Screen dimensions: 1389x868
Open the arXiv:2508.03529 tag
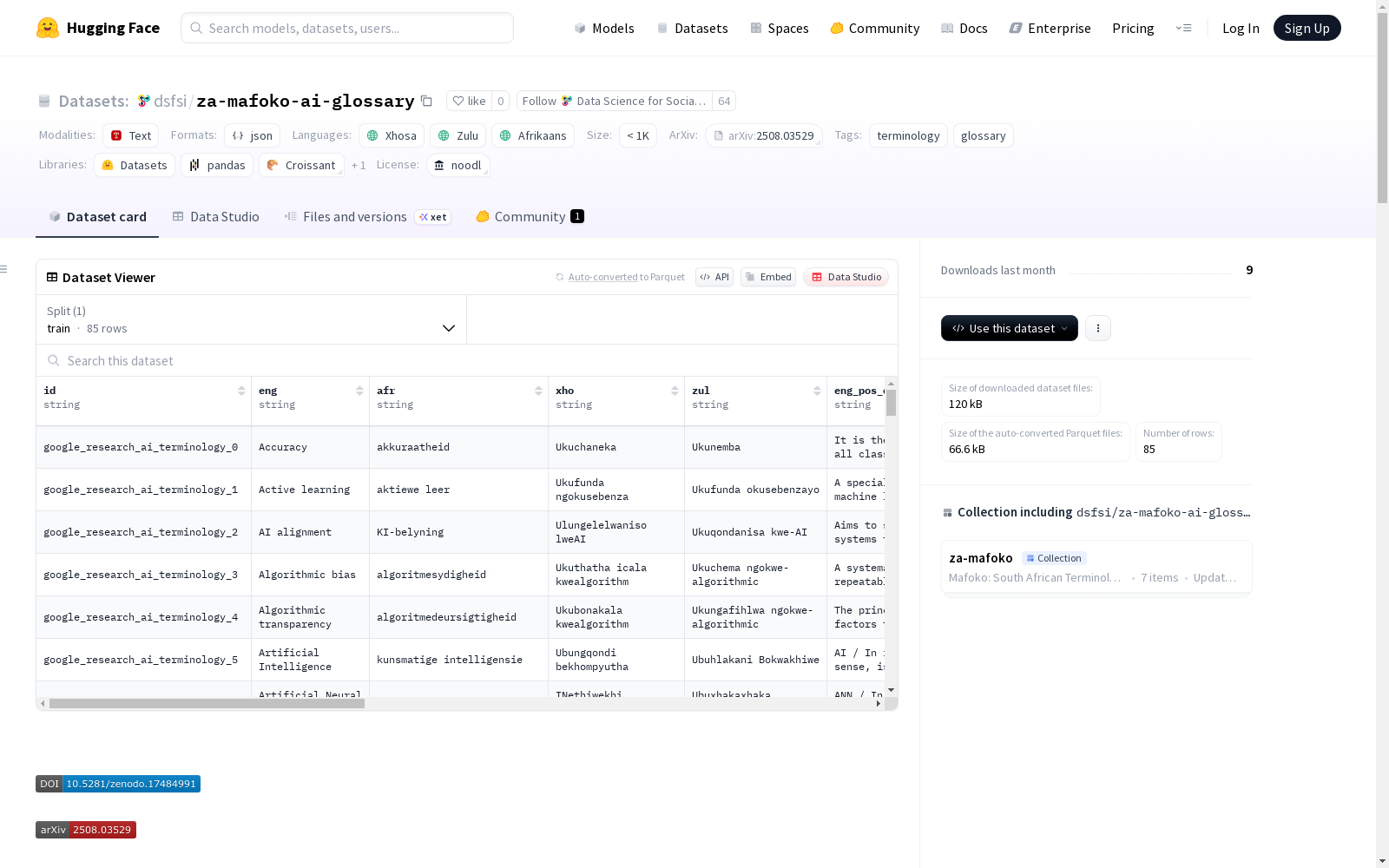coord(764,135)
